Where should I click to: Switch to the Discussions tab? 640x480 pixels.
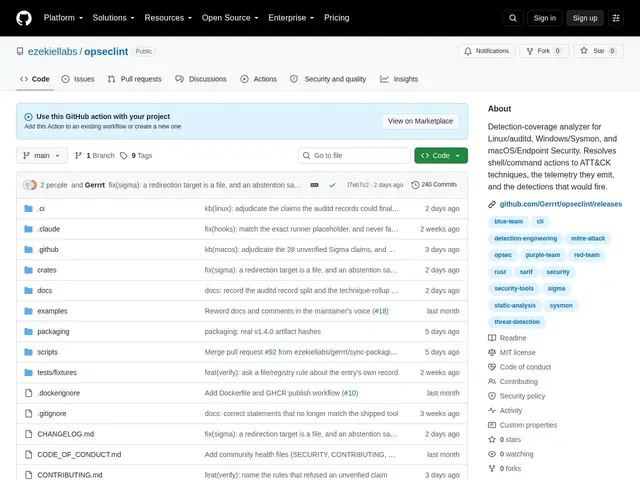coord(201,79)
